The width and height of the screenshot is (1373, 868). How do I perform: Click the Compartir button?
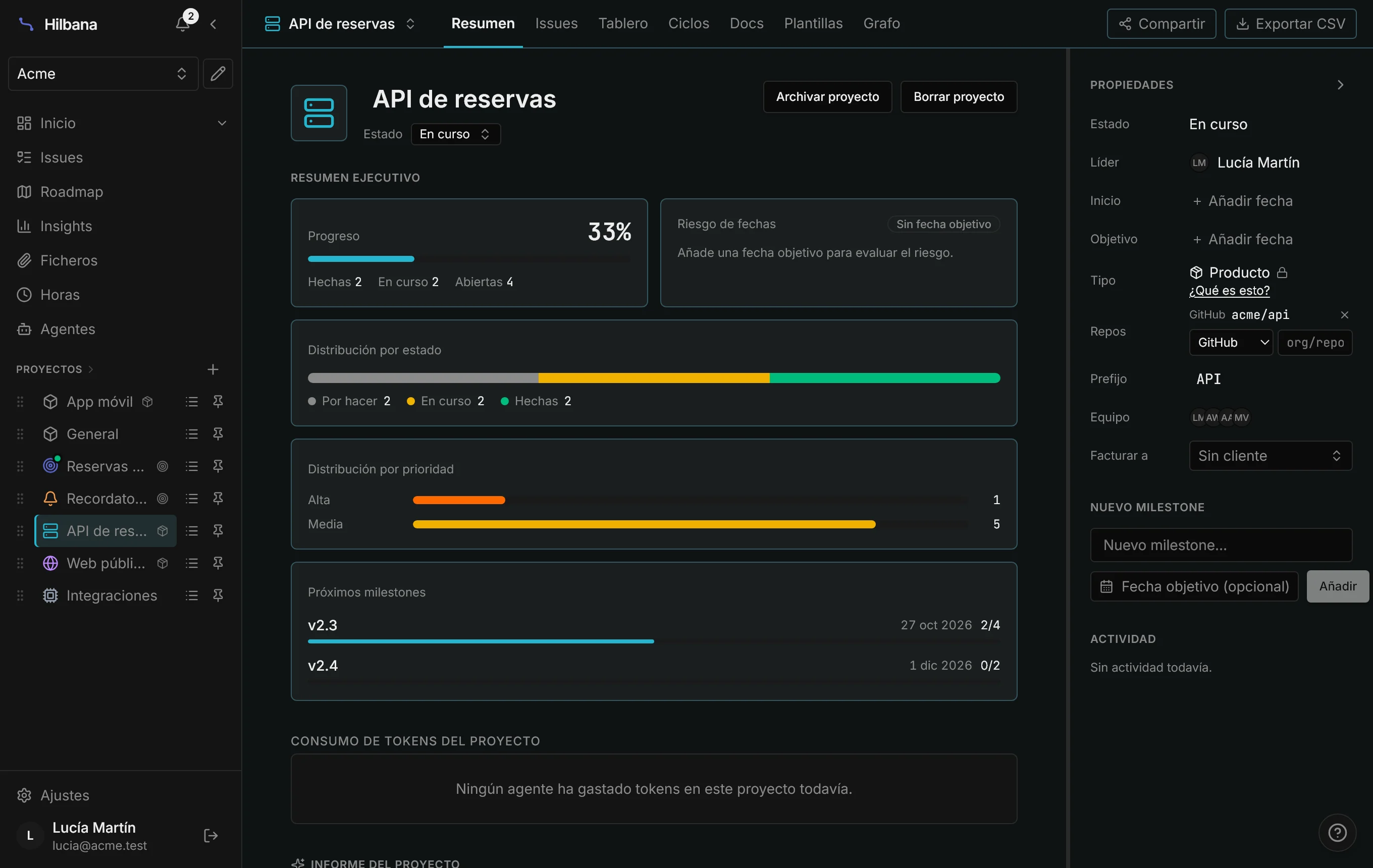(x=1161, y=24)
